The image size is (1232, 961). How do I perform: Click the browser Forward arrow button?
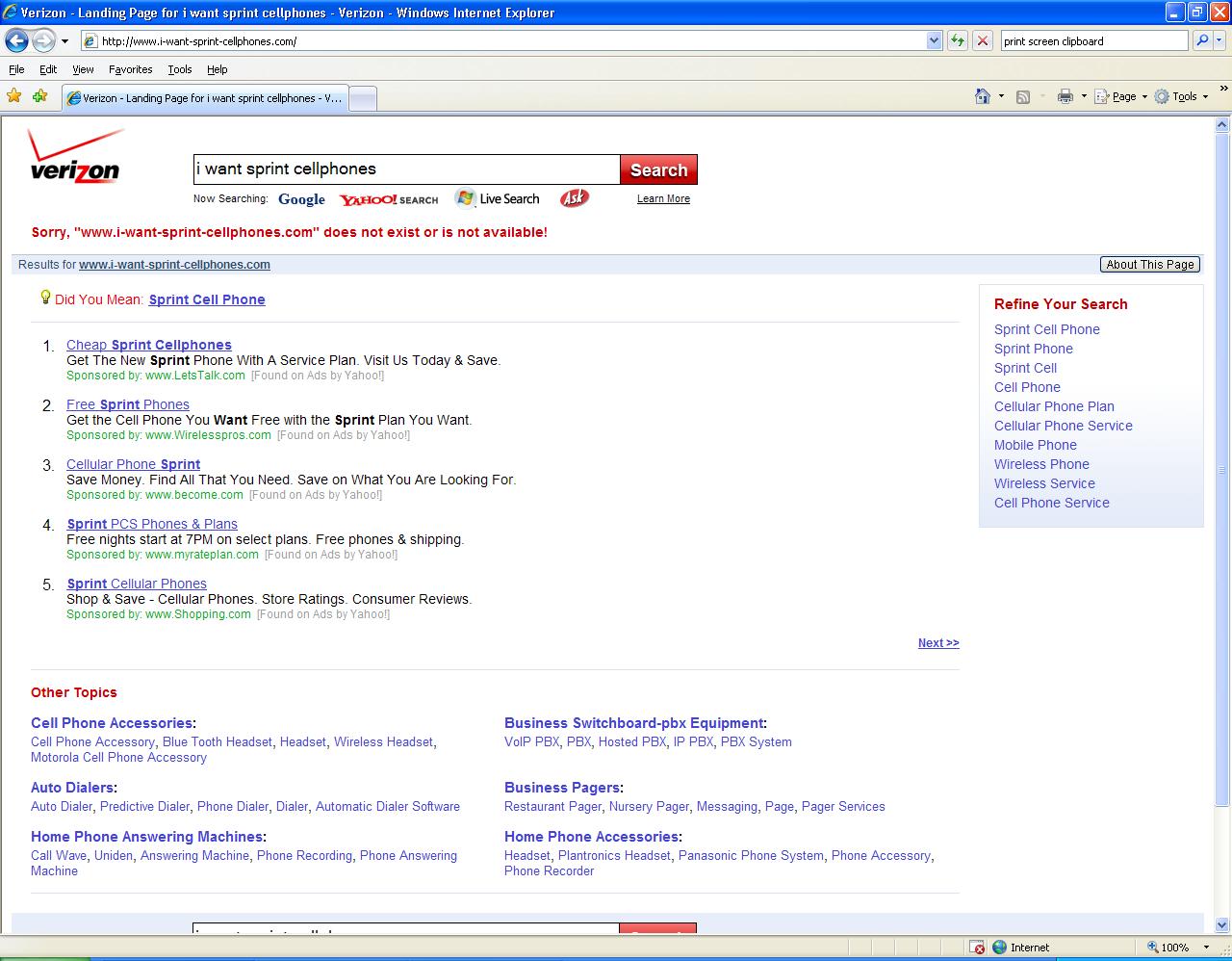(x=43, y=40)
